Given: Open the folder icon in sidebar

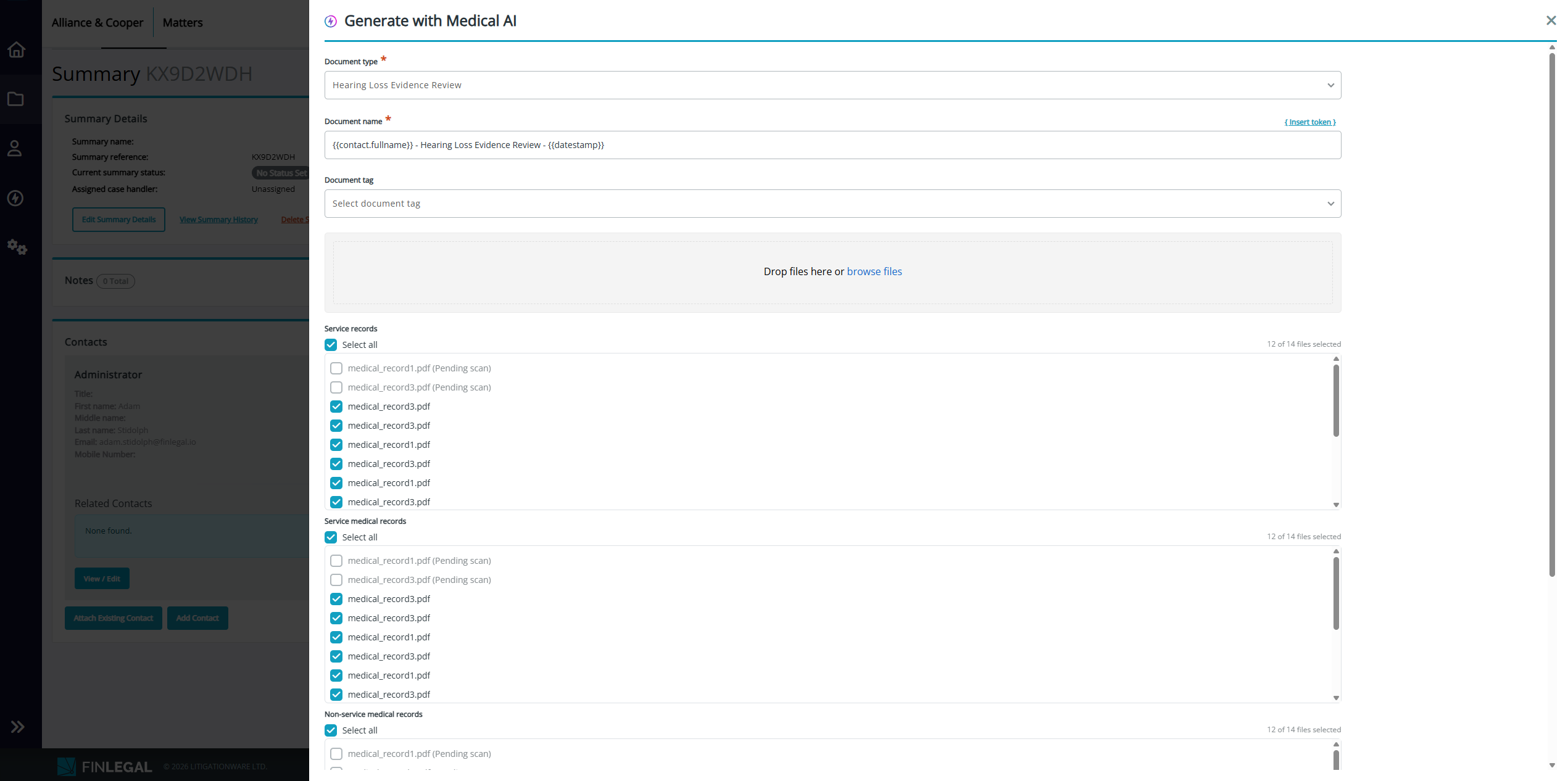Looking at the screenshot, I should pyautogui.click(x=15, y=99).
